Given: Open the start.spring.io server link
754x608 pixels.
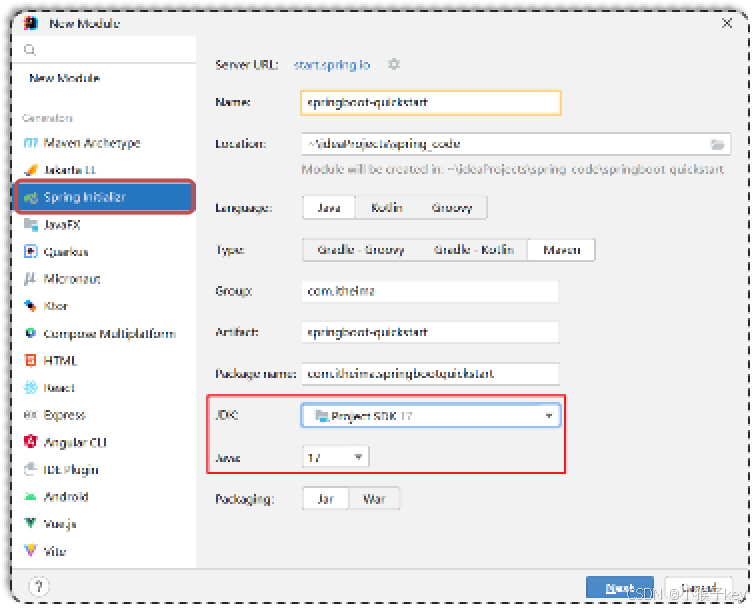Looking at the screenshot, I should click(x=332, y=64).
